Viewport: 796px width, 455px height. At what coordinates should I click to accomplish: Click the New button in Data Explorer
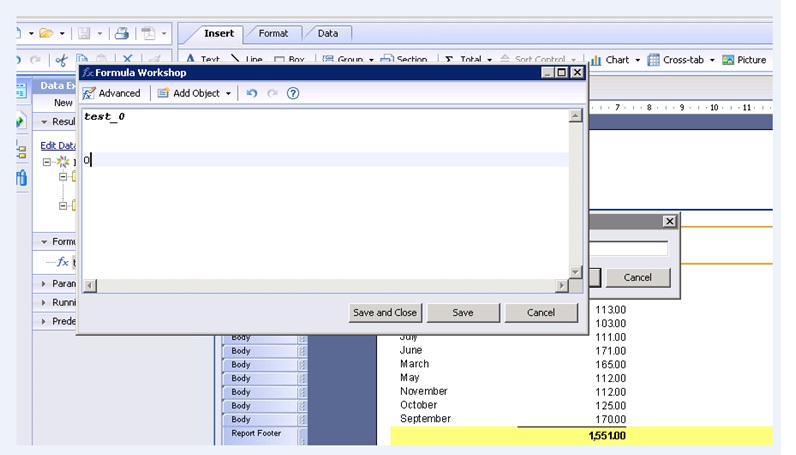(63, 103)
